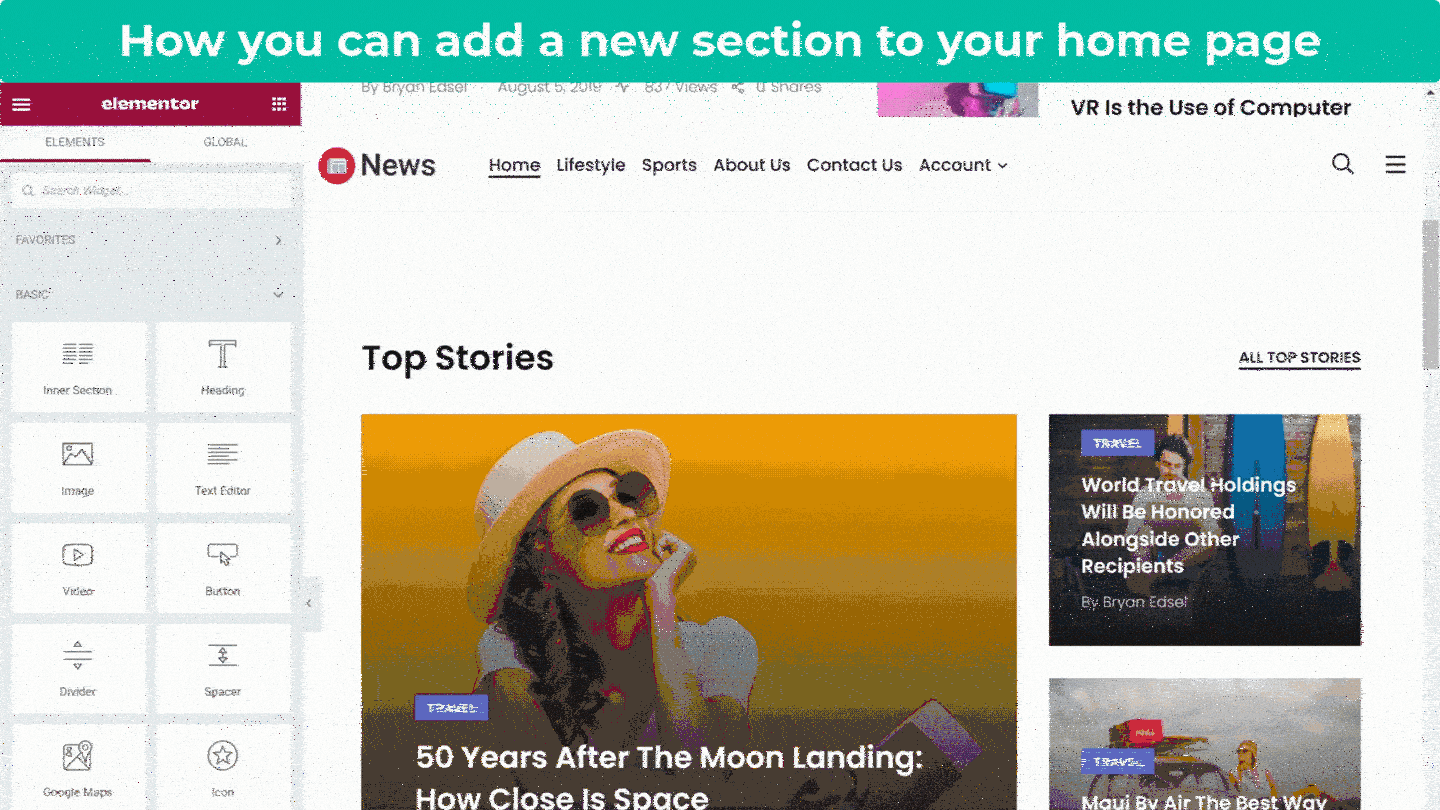Select the Image widget
This screenshot has height=810, width=1440.
click(78, 468)
